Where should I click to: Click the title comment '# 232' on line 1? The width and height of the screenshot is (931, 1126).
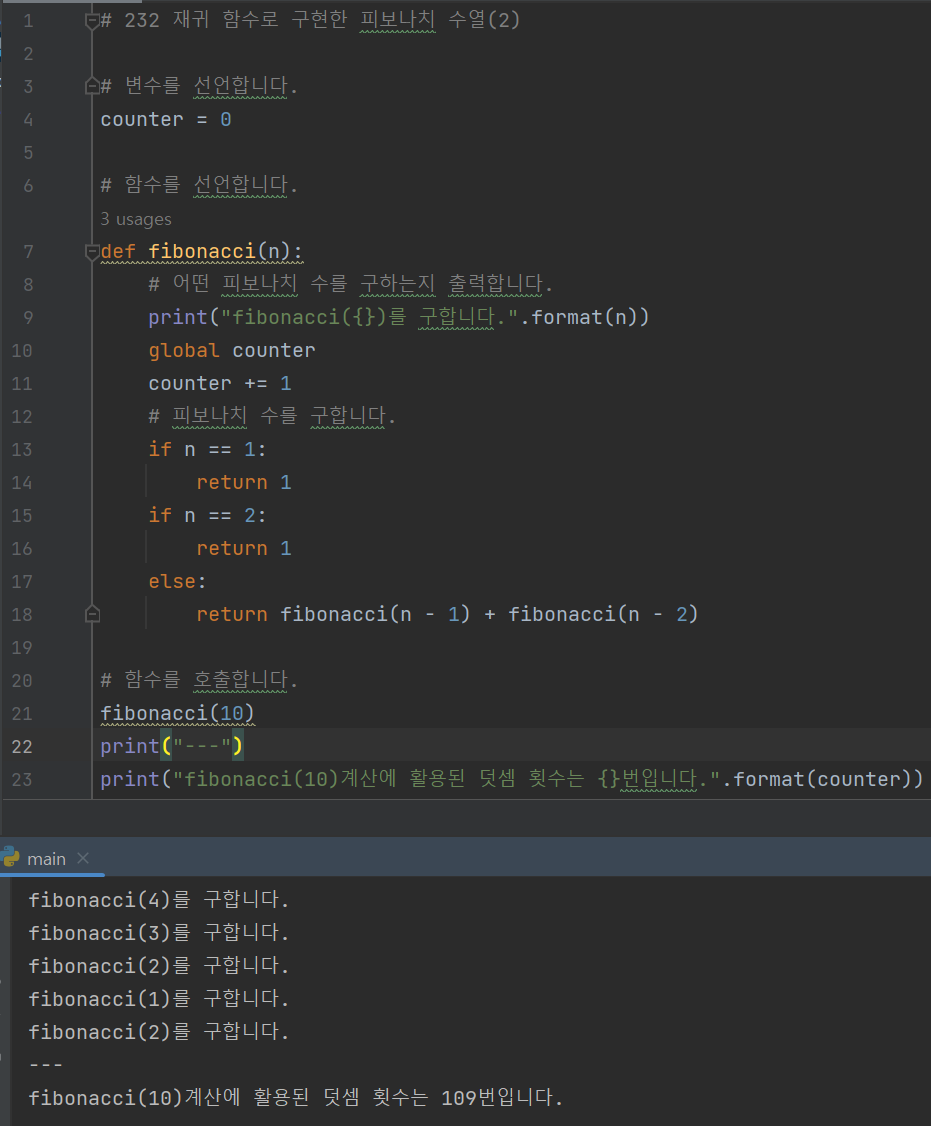pos(130,20)
